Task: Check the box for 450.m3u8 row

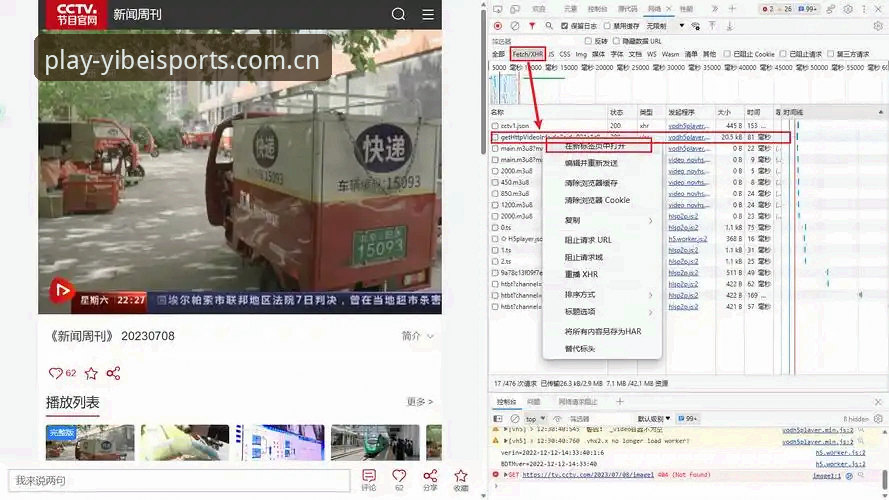Action: coord(496,182)
